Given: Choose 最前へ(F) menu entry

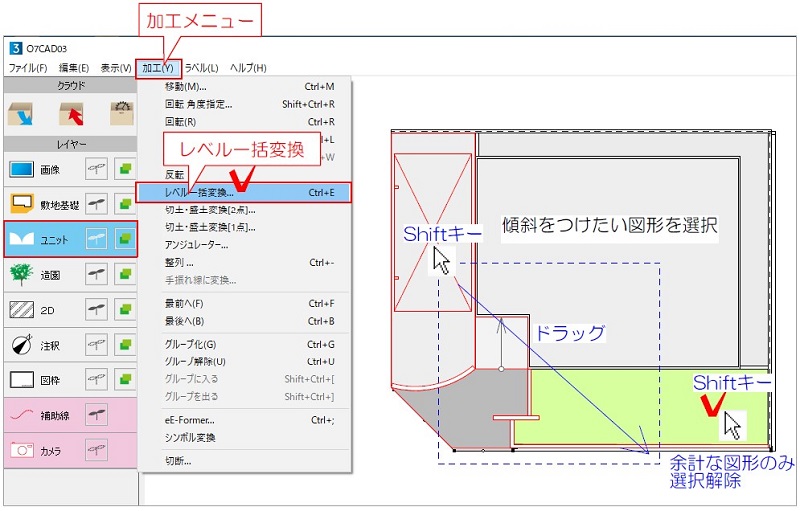Looking at the screenshot, I should pos(245,303).
